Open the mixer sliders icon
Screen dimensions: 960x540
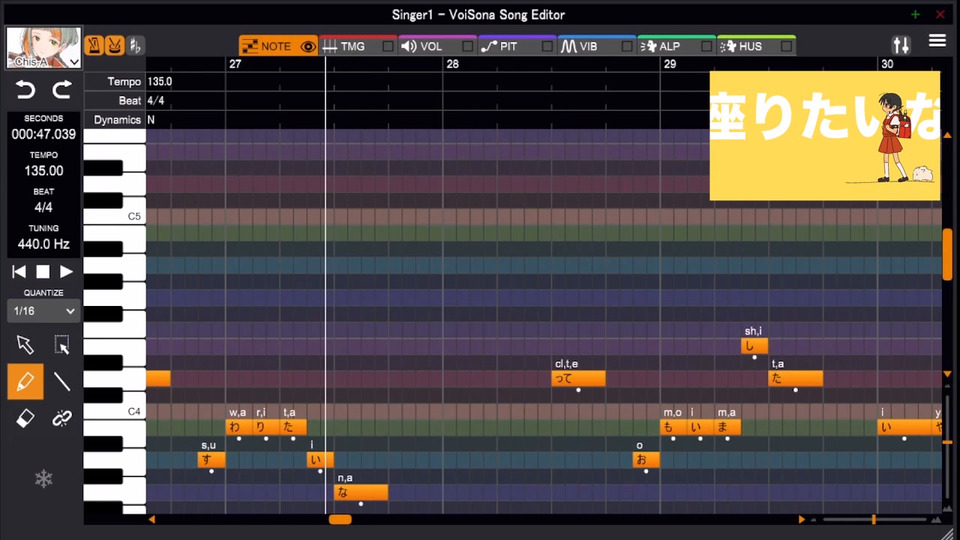[x=901, y=45]
